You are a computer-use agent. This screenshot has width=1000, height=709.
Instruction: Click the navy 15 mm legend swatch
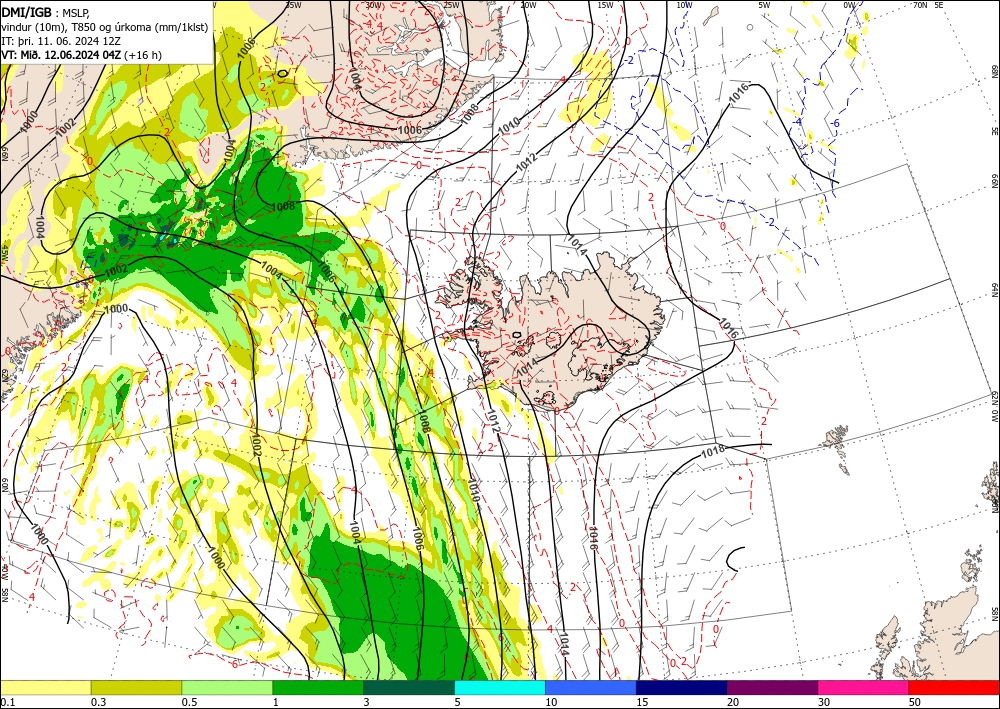click(682, 687)
